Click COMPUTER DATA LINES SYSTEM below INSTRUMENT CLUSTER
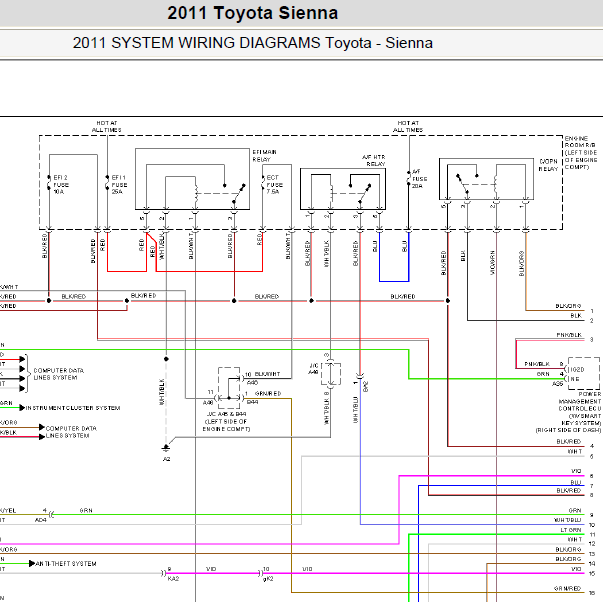Screen dimensions: 603x602 point(71,432)
